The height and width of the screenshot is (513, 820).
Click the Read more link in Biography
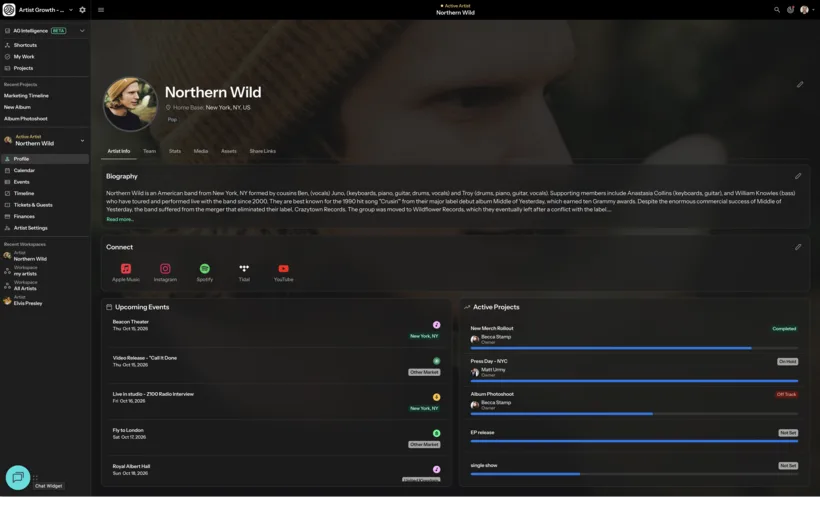click(120, 220)
